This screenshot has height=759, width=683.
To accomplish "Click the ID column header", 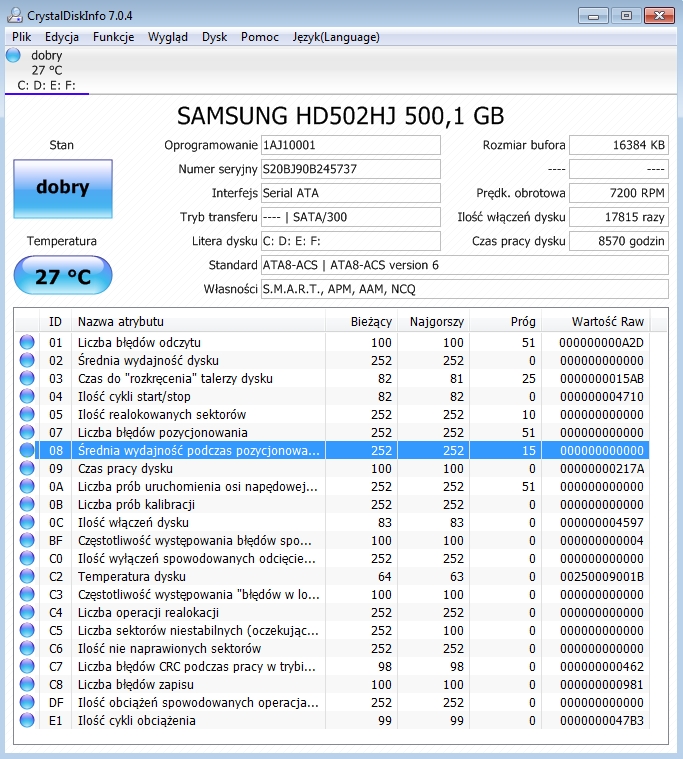I will [x=55, y=321].
